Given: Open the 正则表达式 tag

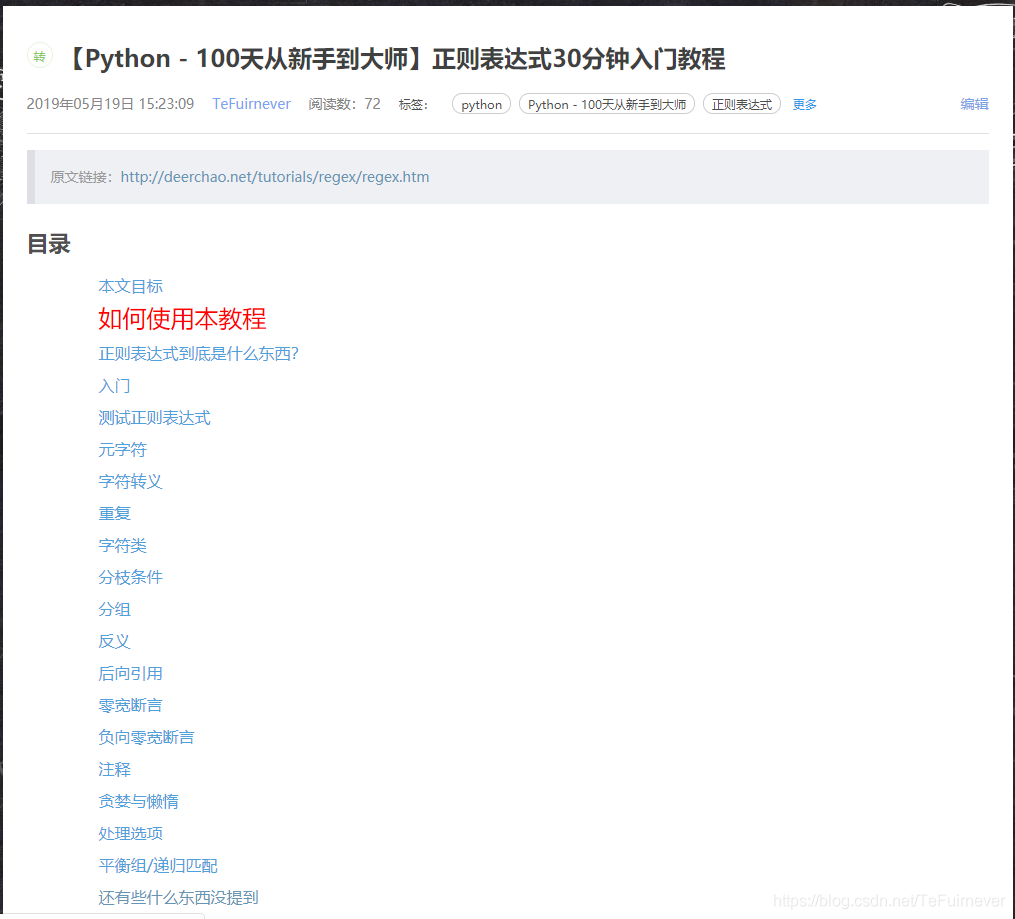Looking at the screenshot, I should [741, 103].
